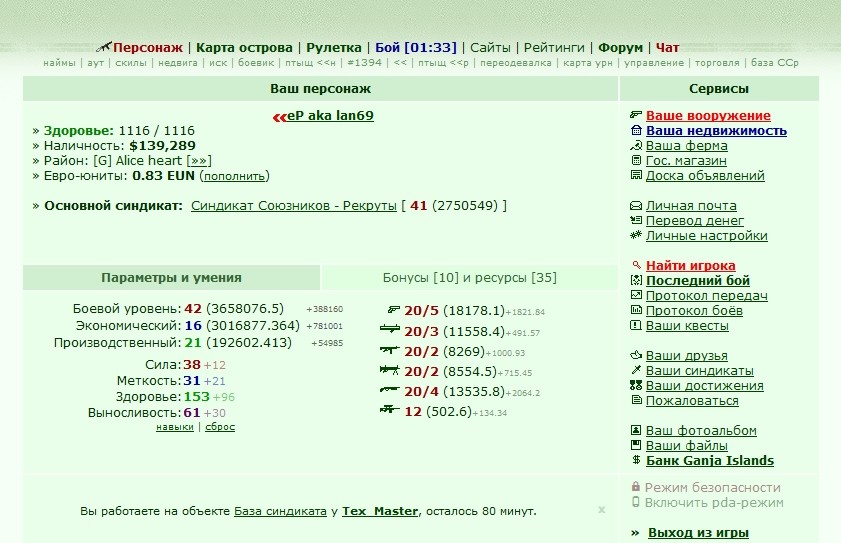Click the скилы shortcut link
841x543 pixels.
pos(131,63)
